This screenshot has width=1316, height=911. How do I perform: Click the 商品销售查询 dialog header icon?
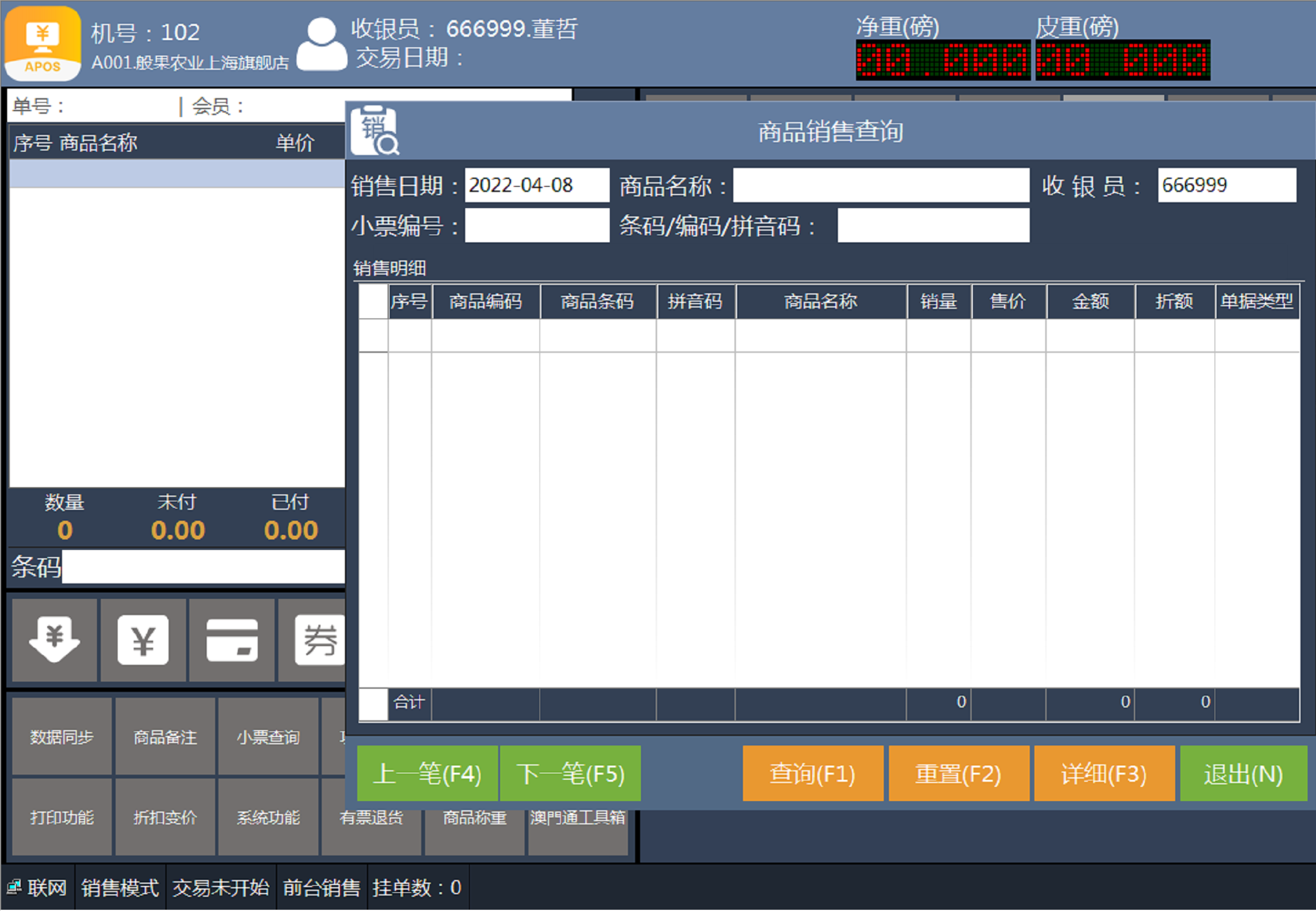click(375, 131)
